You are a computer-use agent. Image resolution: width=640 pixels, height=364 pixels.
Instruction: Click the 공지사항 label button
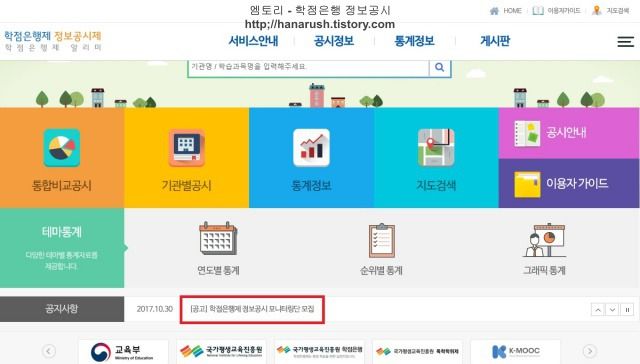point(62,309)
